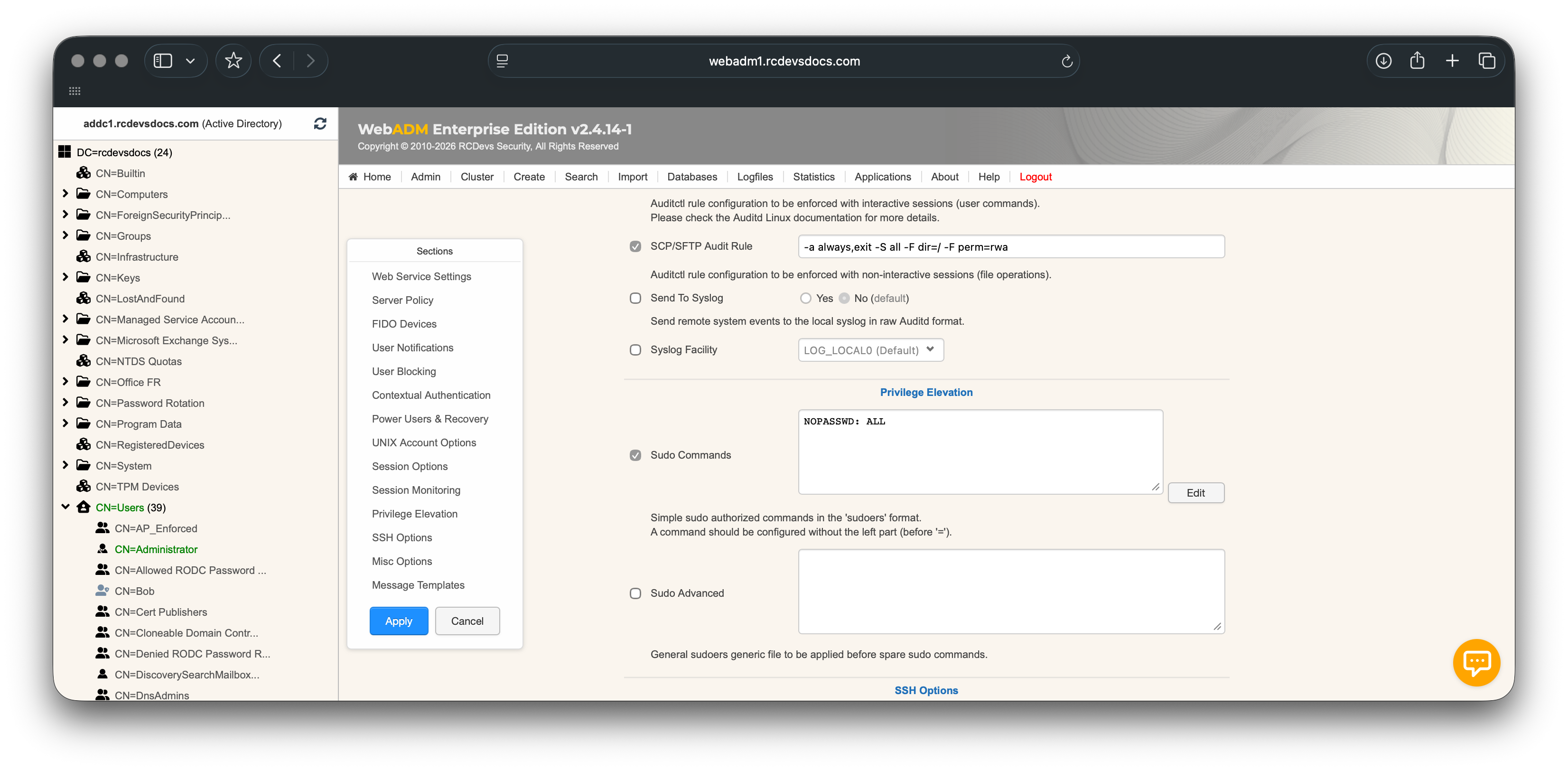Click the Safari sidebar toggle icon
Viewport: 1568px width, 771px height.
162,61
